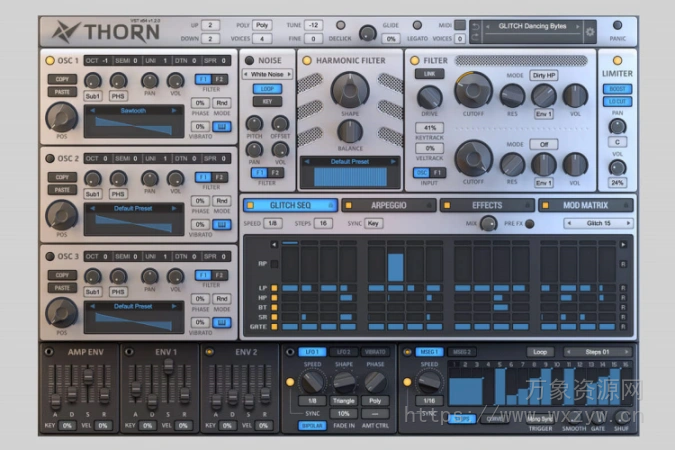The width and height of the screenshot is (675, 450).
Task: Click the Noise Key button
Action: 267,102
